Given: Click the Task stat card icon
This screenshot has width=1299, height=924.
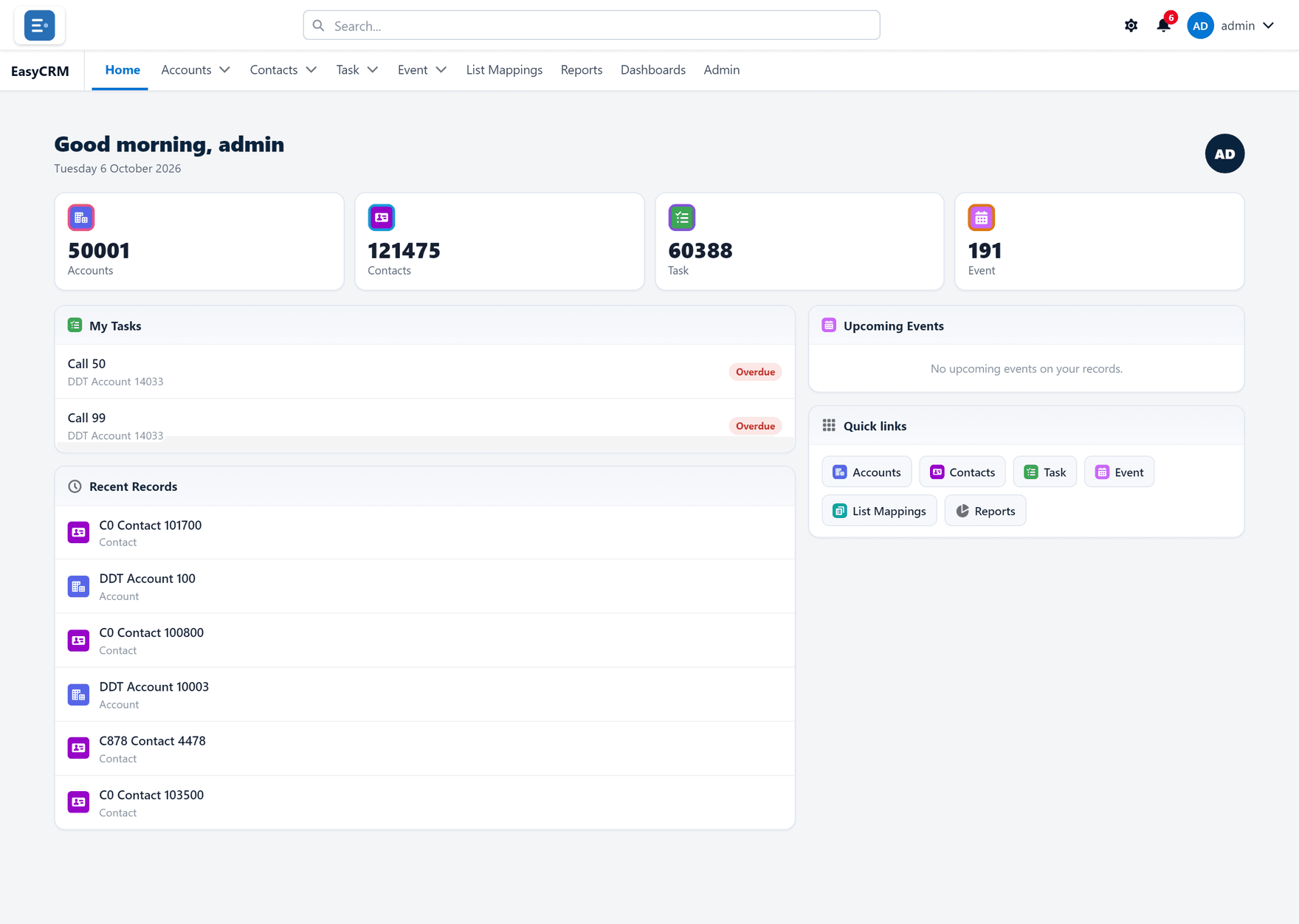Looking at the screenshot, I should (682, 218).
